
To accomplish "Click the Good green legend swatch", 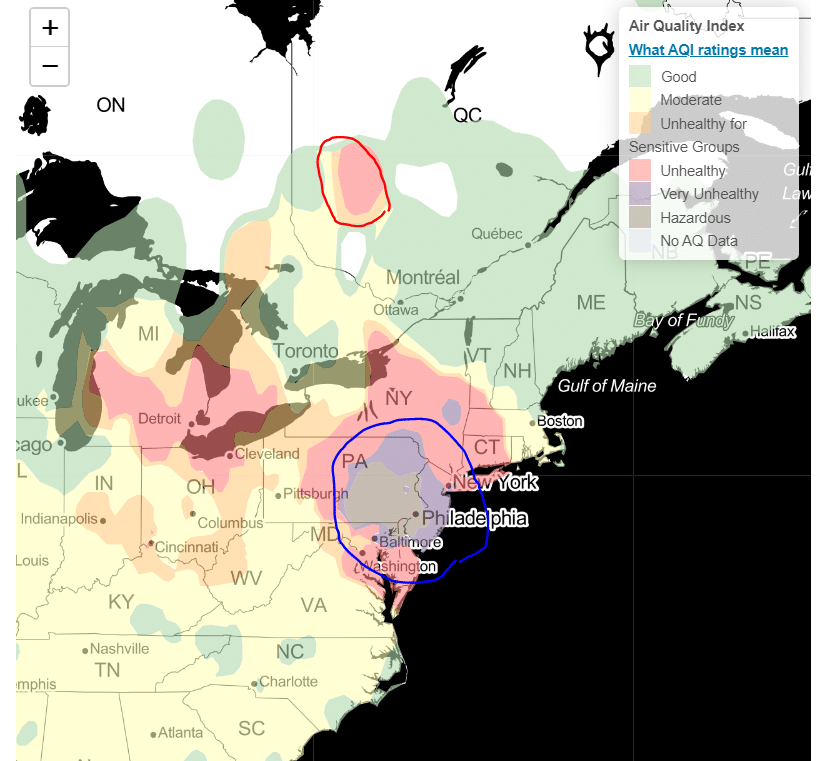I will [x=640, y=76].
